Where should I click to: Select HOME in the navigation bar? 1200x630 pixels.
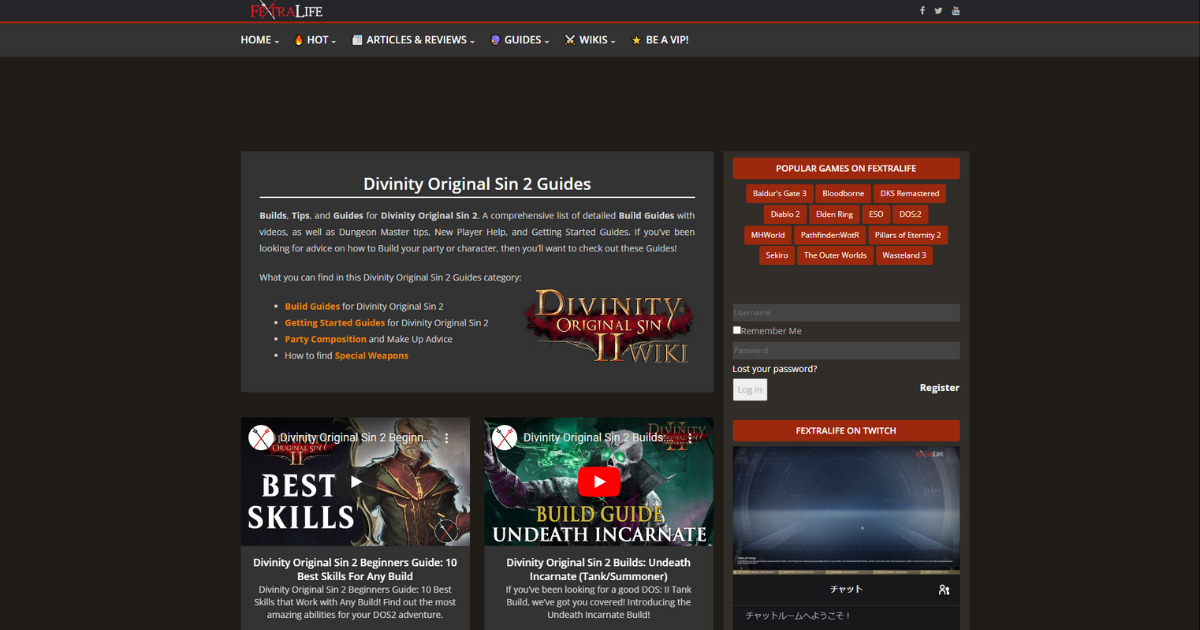pos(256,40)
